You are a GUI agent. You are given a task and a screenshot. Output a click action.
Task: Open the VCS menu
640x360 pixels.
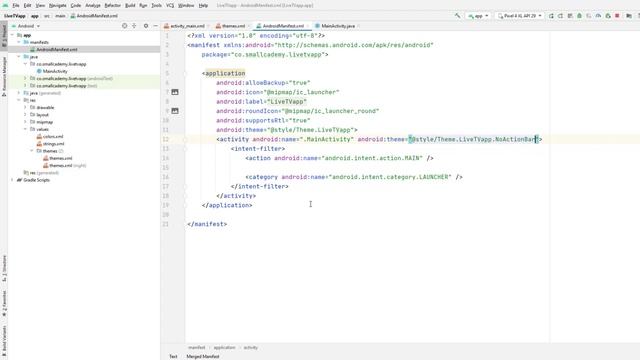[x=170, y=5]
